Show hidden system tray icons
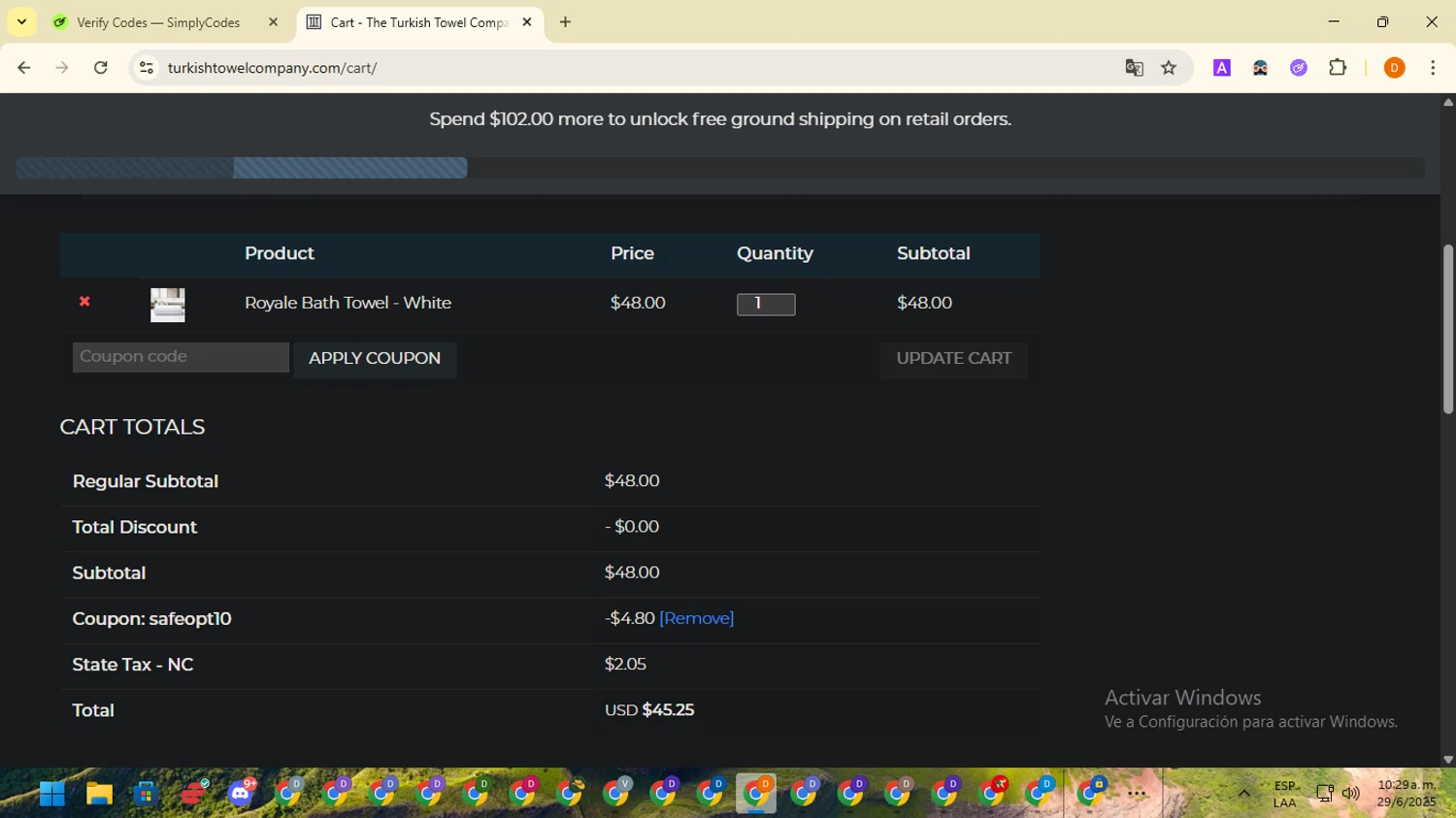This screenshot has height=818, width=1456. pyautogui.click(x=1243, y=794)
